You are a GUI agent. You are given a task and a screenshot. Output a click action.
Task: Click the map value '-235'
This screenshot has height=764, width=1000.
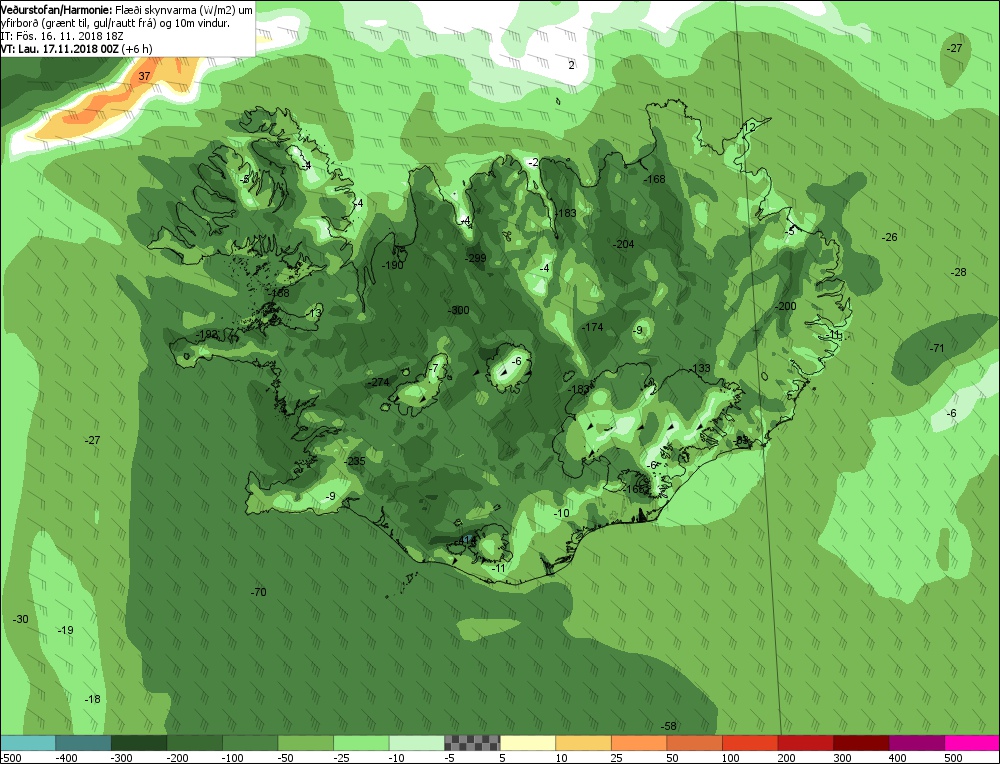coord(355,462)
